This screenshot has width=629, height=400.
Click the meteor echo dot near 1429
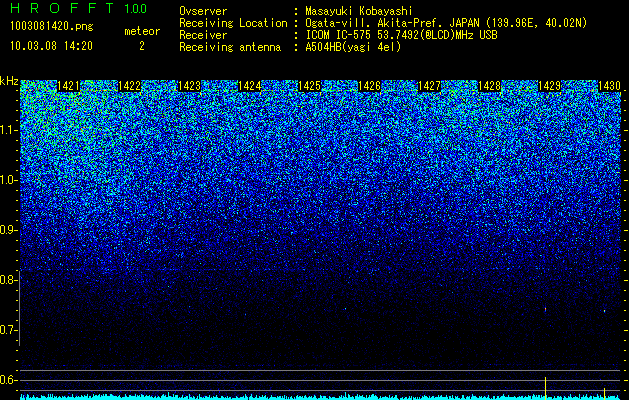tap(546, 309)
